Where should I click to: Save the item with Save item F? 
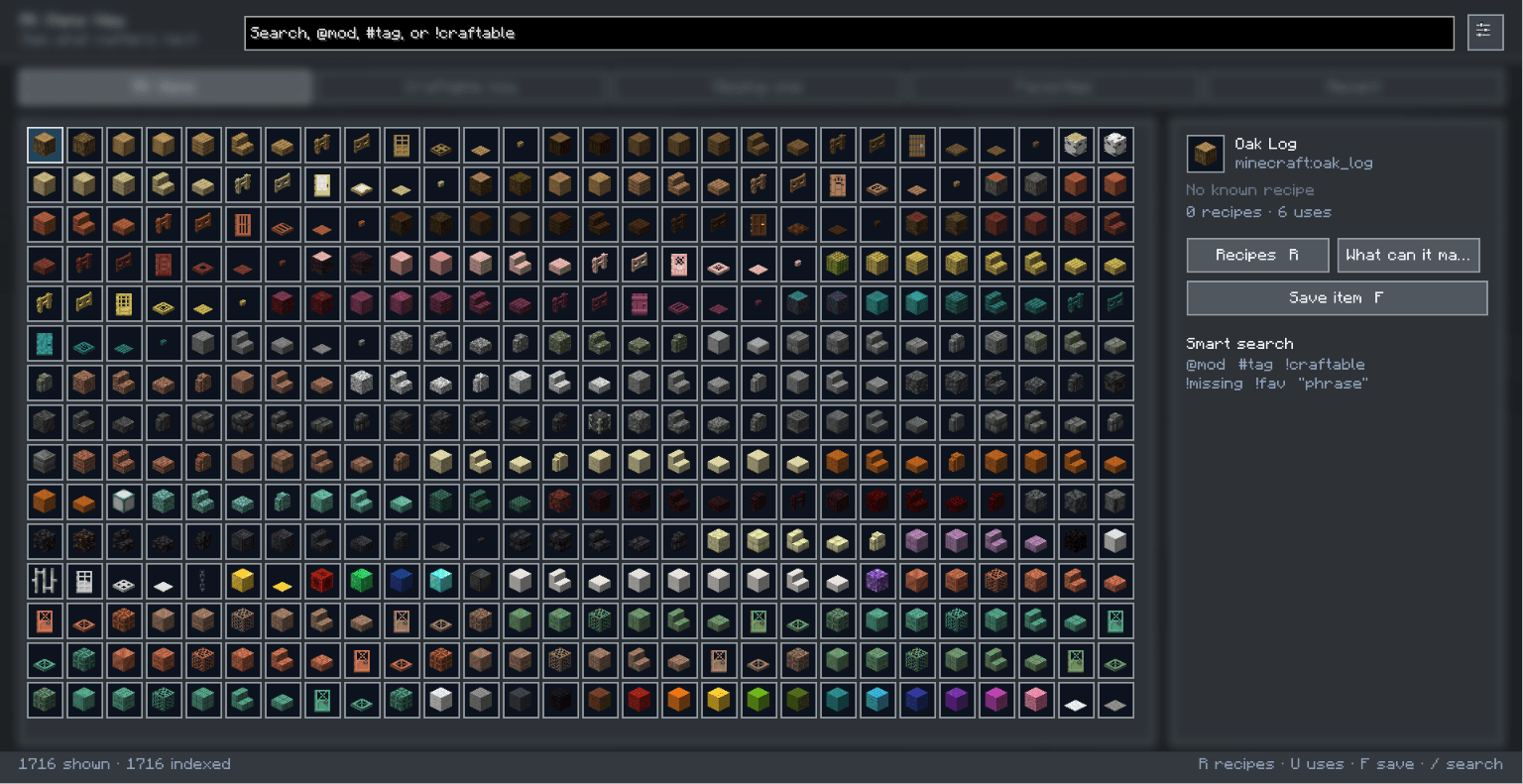pos(1337,297)
